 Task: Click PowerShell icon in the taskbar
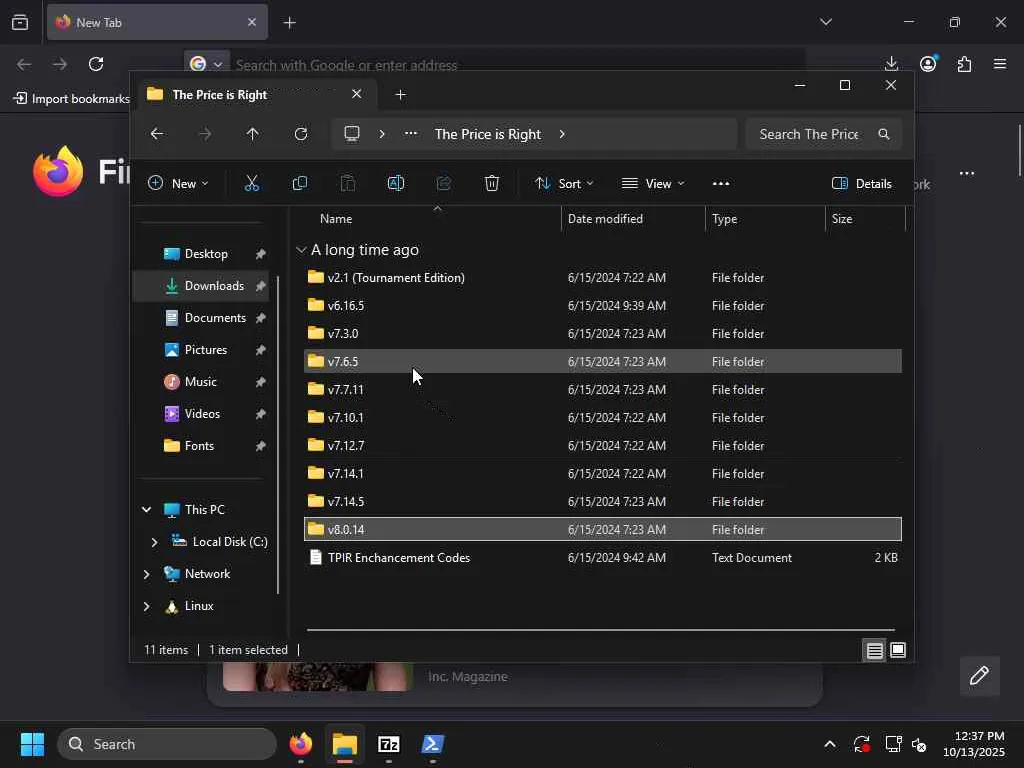[433, 744]
